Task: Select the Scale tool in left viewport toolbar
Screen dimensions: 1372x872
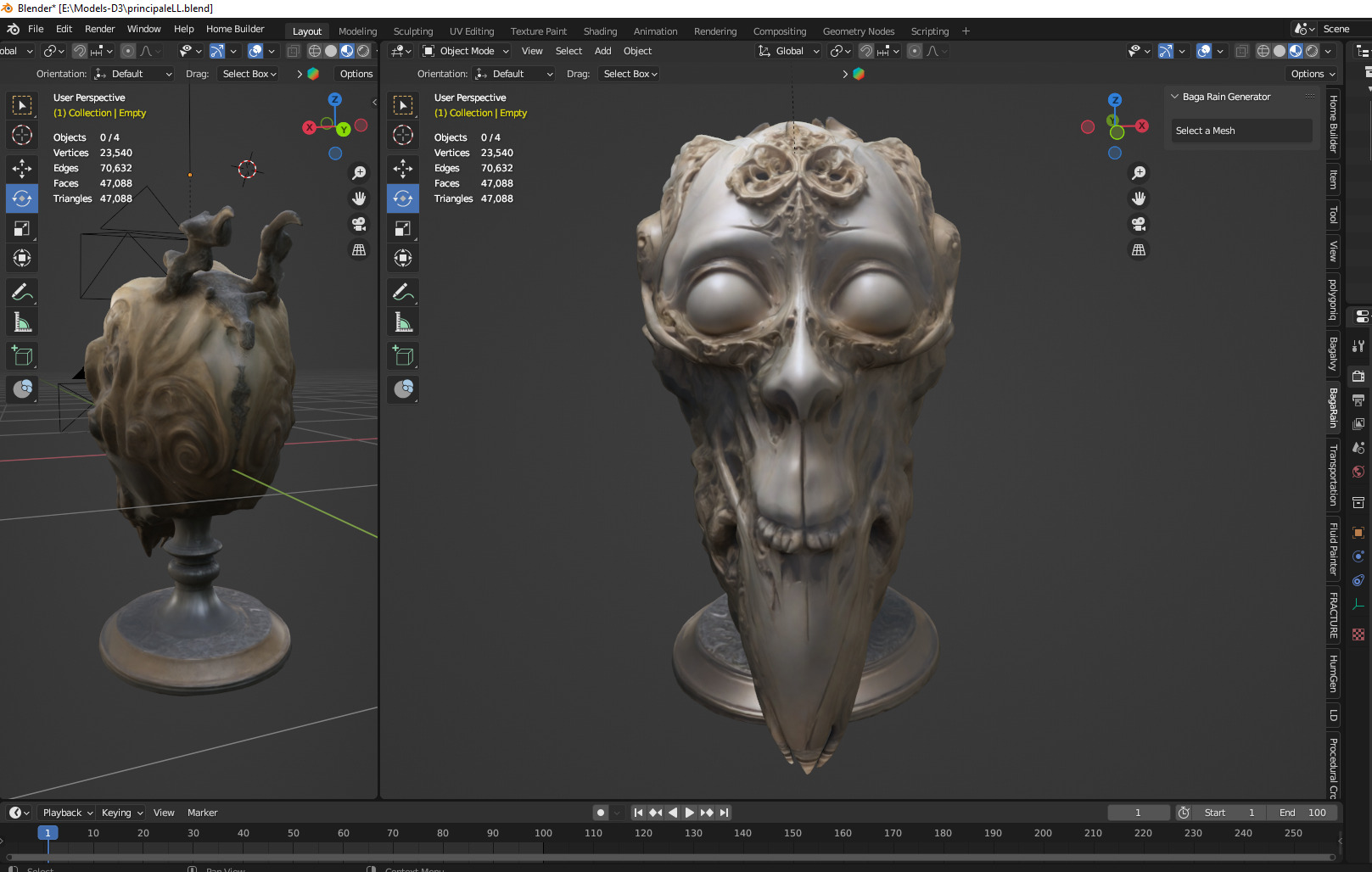Action: [x=22, y=228]
